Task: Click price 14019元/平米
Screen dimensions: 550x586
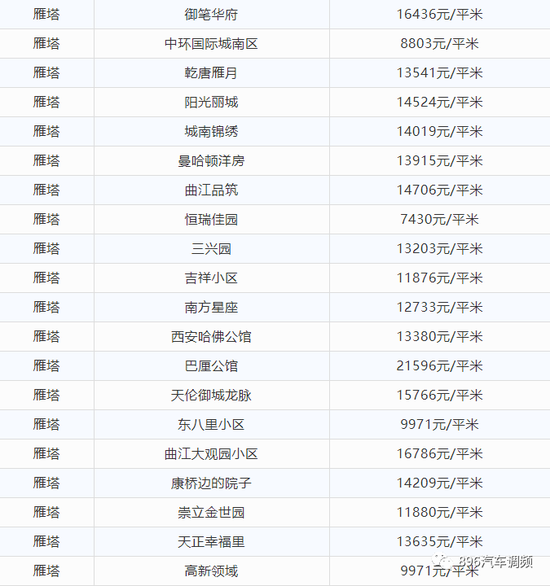Action: click(x=439, y=131)
